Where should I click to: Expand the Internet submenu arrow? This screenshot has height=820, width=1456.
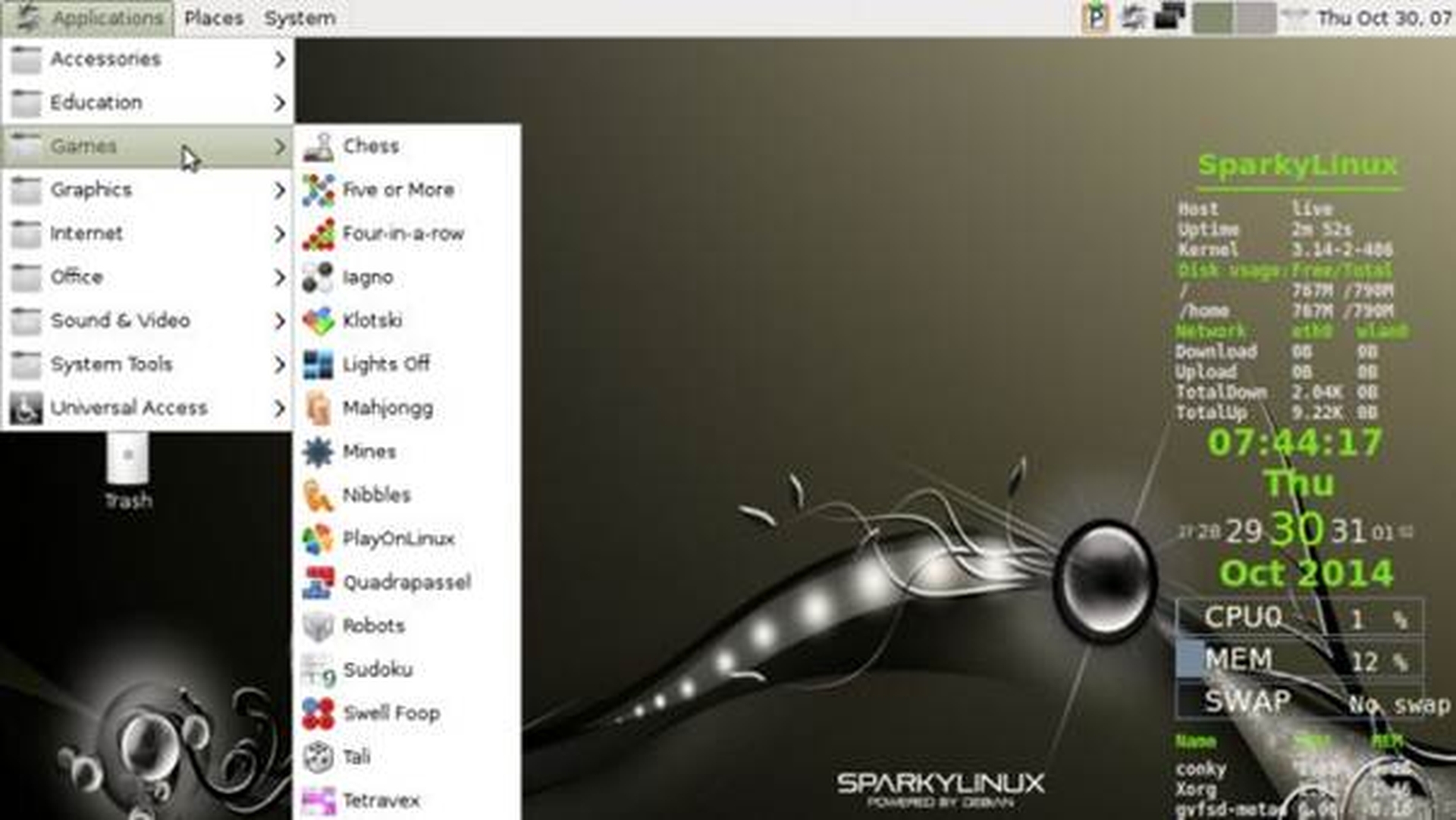click(x=280, y=234)
